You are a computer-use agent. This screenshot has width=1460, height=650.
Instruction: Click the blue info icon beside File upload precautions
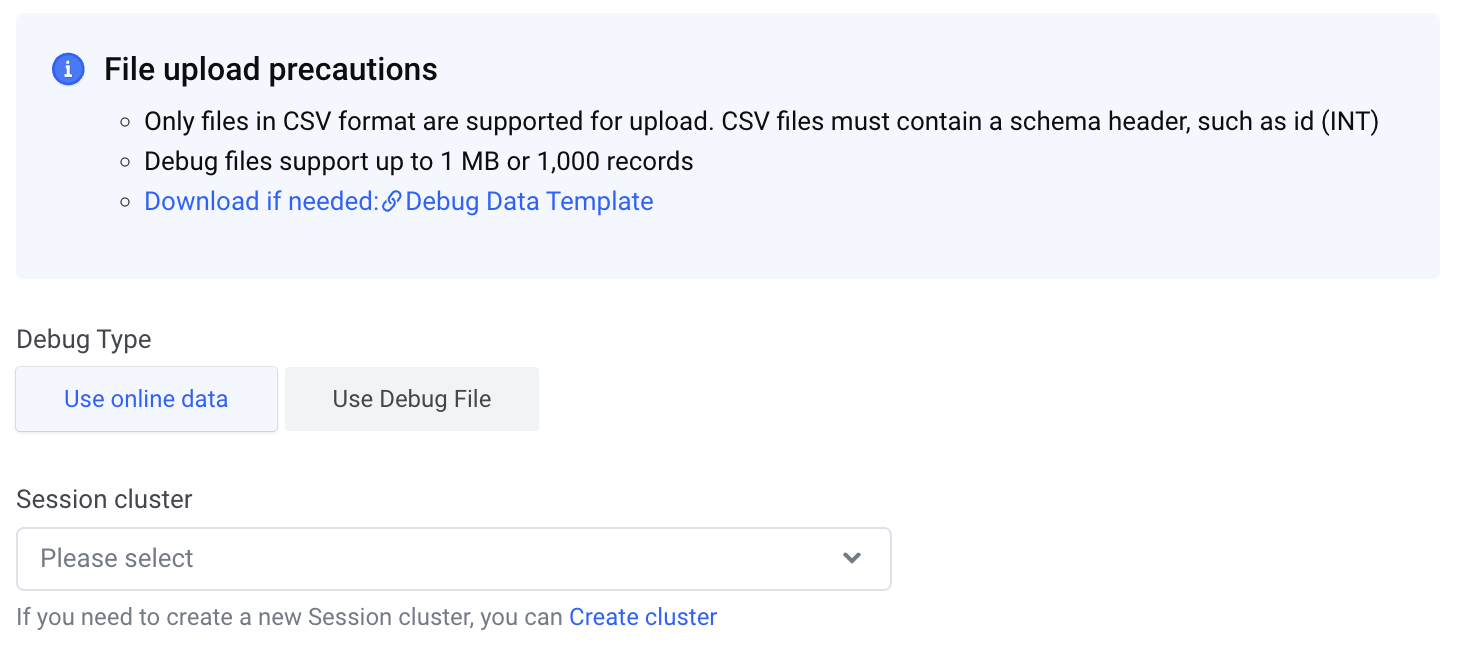(68, 70)
